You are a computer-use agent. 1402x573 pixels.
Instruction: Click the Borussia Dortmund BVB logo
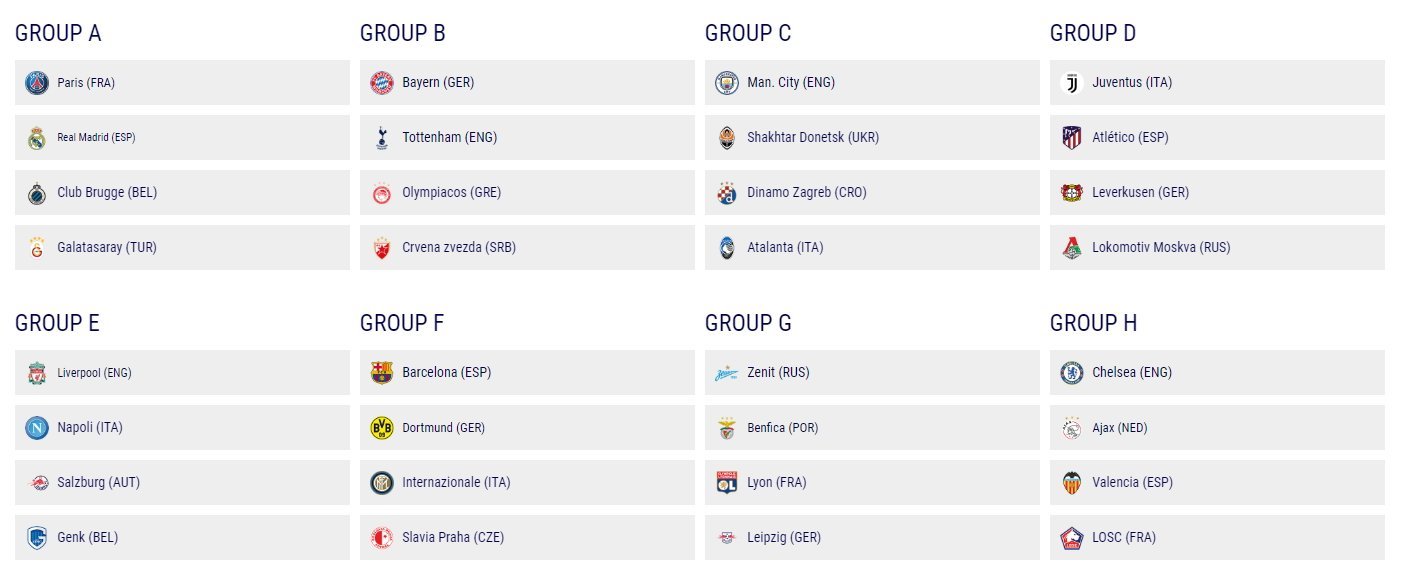tap(382, 428)
